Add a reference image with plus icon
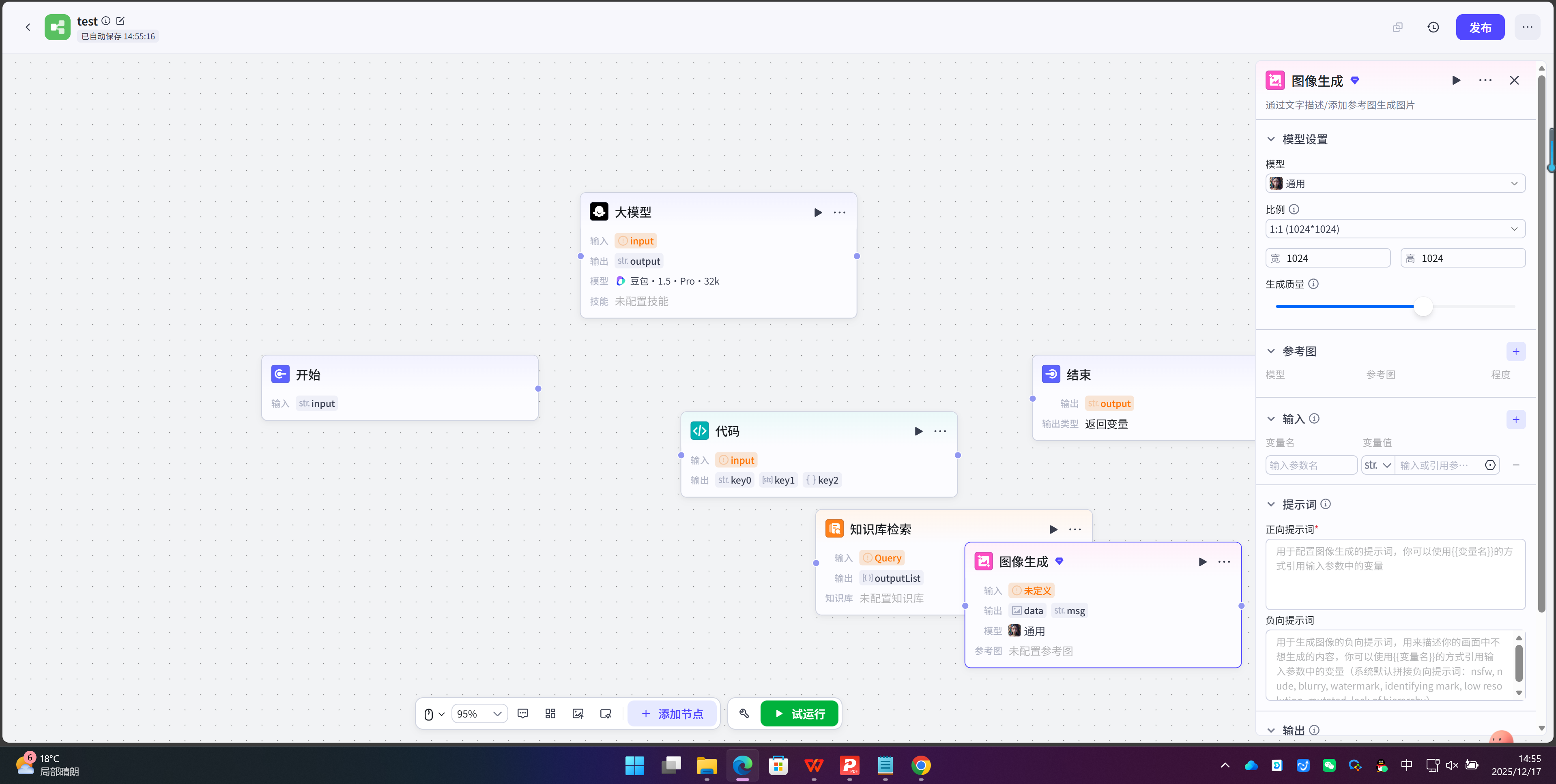1556x784 pixels. 1515,351
